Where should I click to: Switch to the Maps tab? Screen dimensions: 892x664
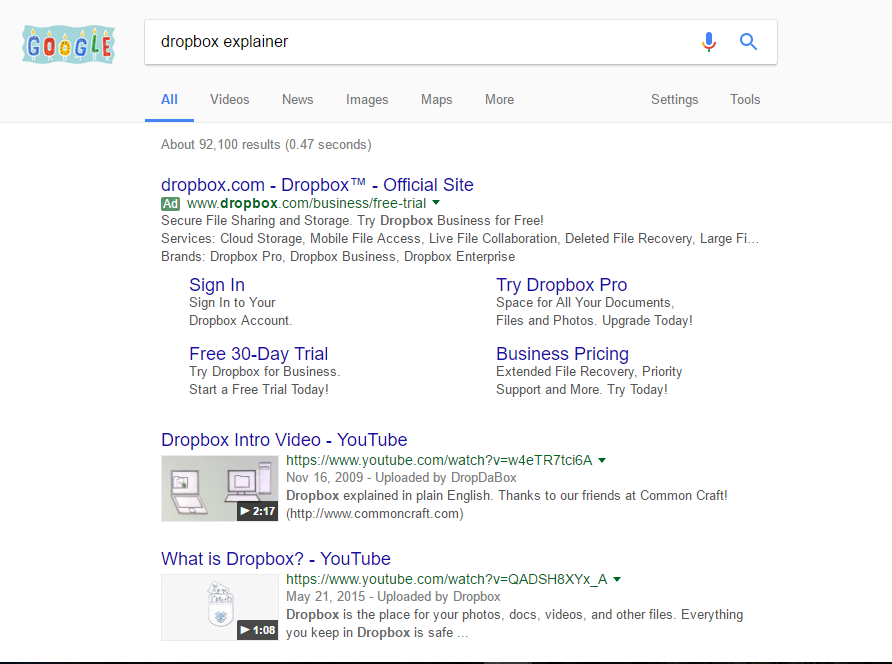(436, 100)
